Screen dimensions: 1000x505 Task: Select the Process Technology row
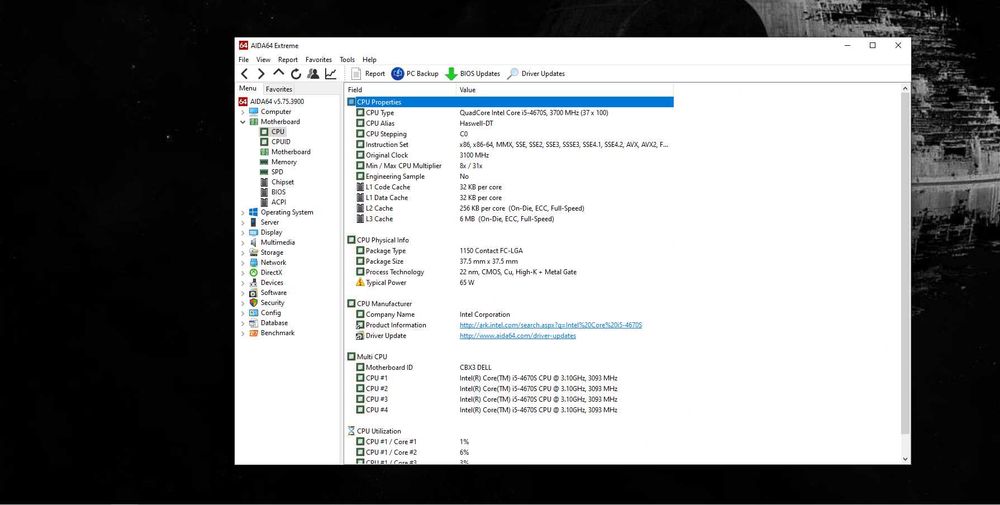pyautogui.click(x=510, y=272)
